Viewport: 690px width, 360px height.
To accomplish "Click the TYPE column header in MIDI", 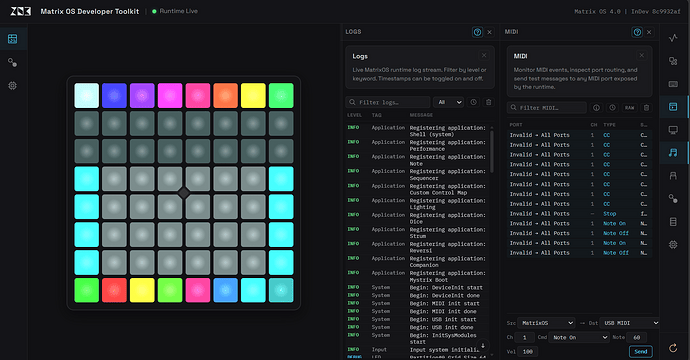I will (x=609, y=125).
